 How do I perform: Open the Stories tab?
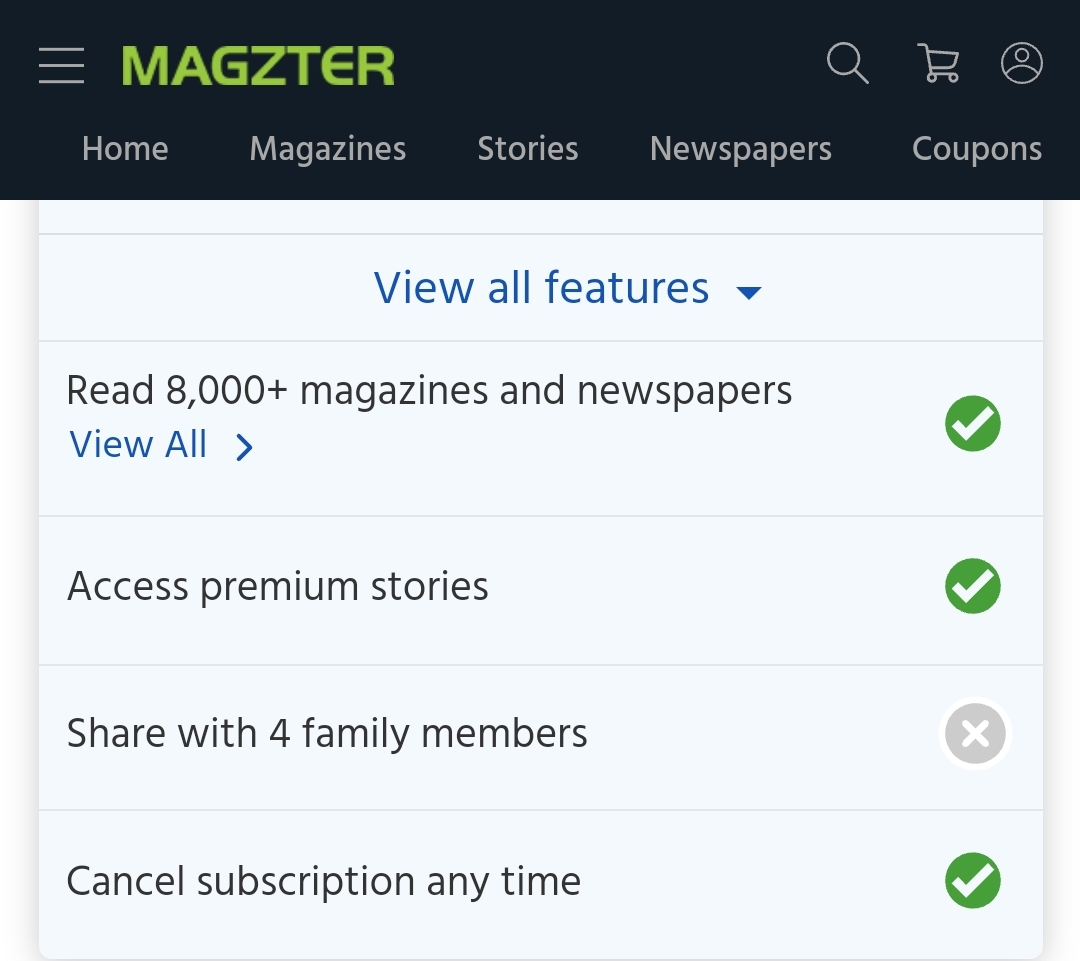(x=528, y=149)
